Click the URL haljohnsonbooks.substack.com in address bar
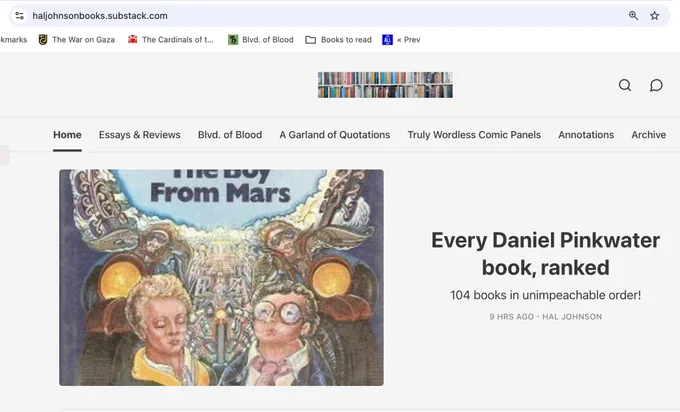The width and height of the screenshot is (680, 412). click(x=100, y=16)
